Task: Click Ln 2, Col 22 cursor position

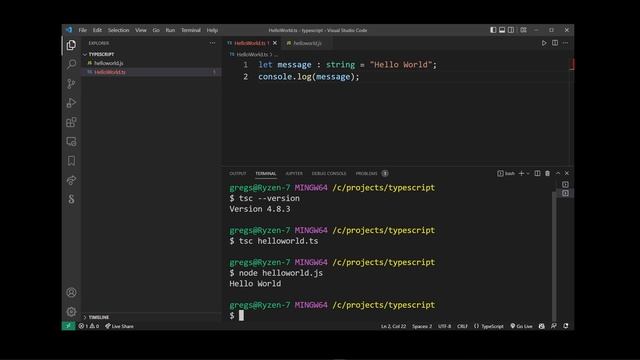Action: [393, 326]
